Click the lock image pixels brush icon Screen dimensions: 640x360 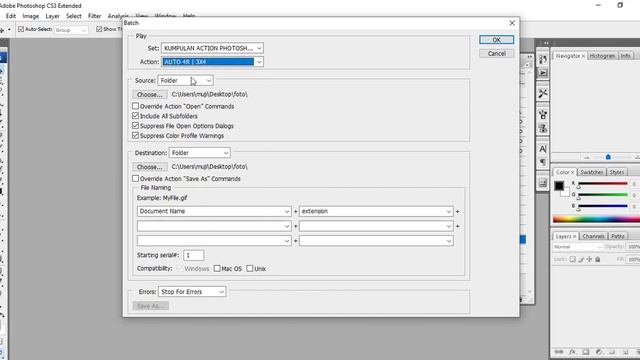[x=581, y=259]
